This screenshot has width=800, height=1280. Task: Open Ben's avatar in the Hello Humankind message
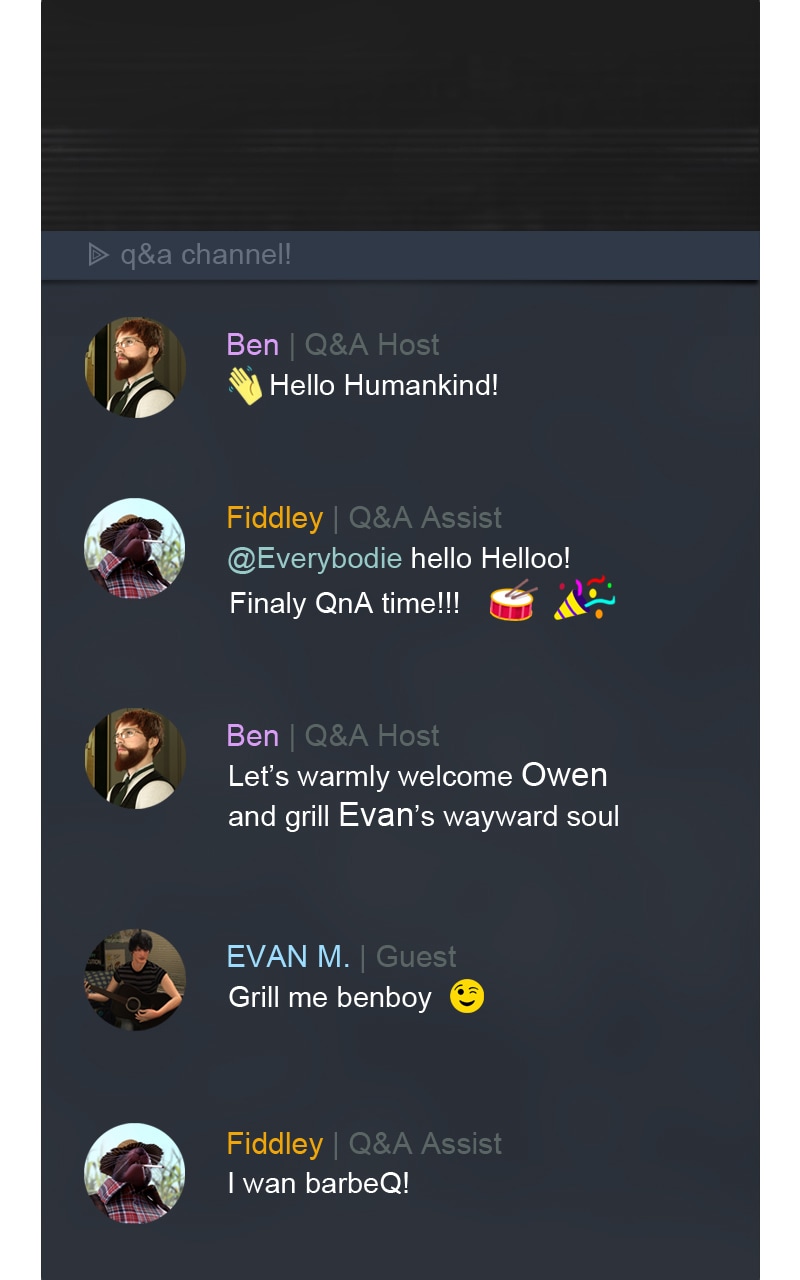coord(135,367)
